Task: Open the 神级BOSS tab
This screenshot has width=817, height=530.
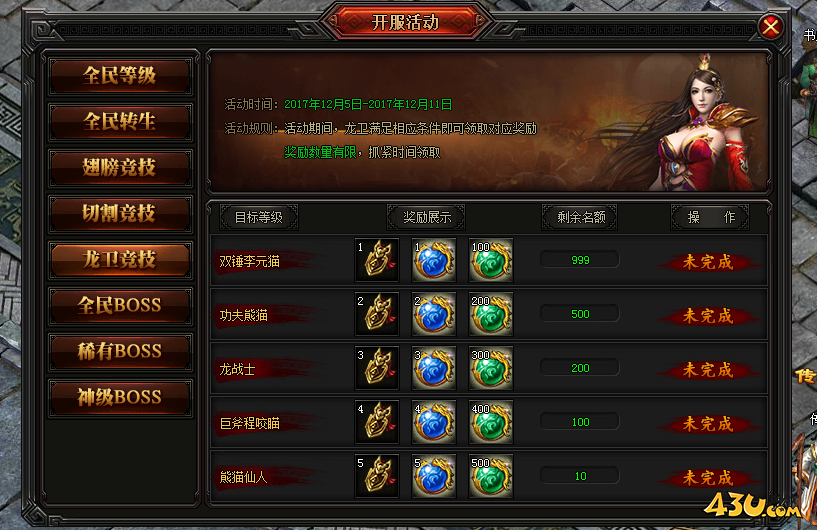Action: 120,397
